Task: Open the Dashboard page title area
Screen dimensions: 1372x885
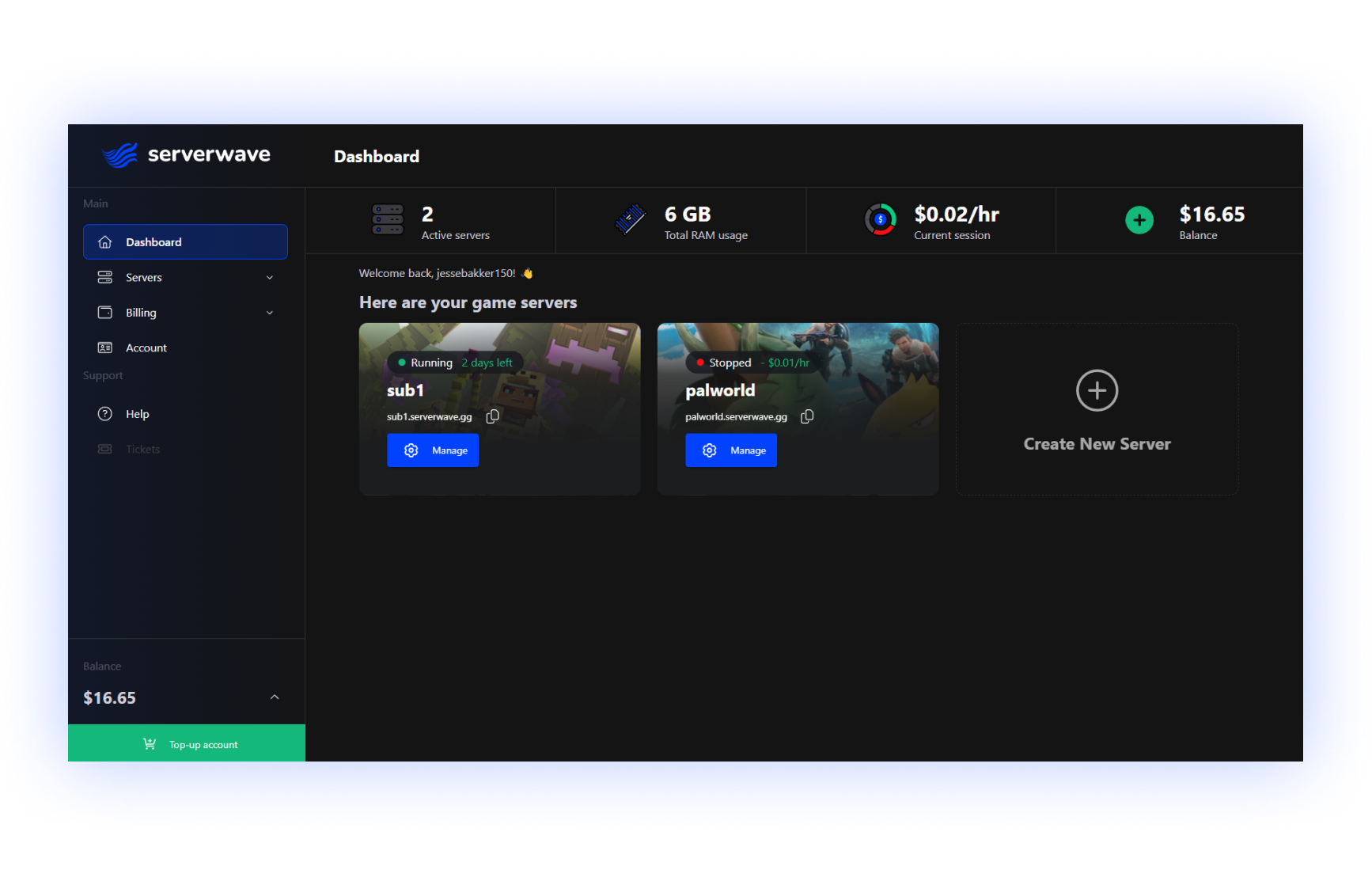Action: point(377,156)
